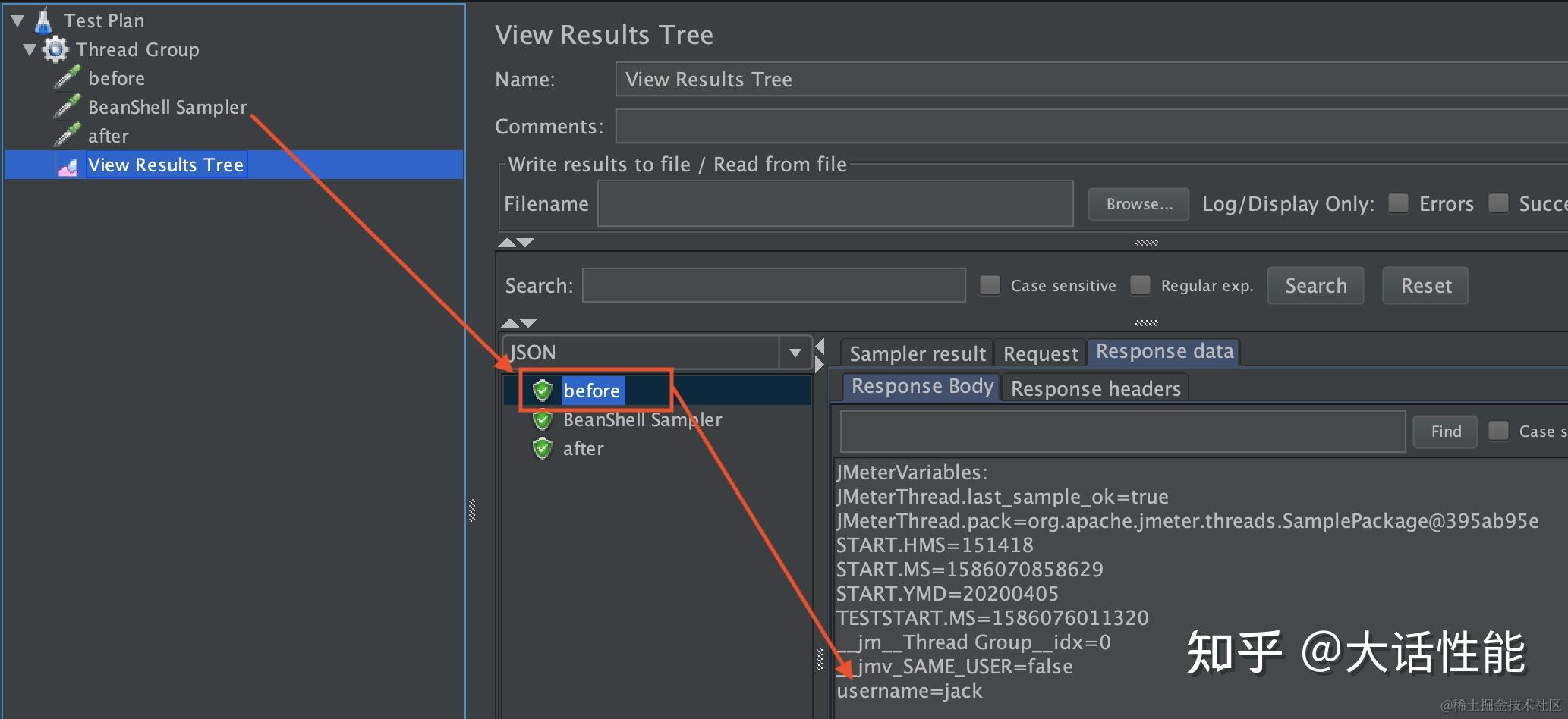Click the vertical split pane divider handle
The width and height of the screenshot is (1568, 719).
click(x=472, y=510)
